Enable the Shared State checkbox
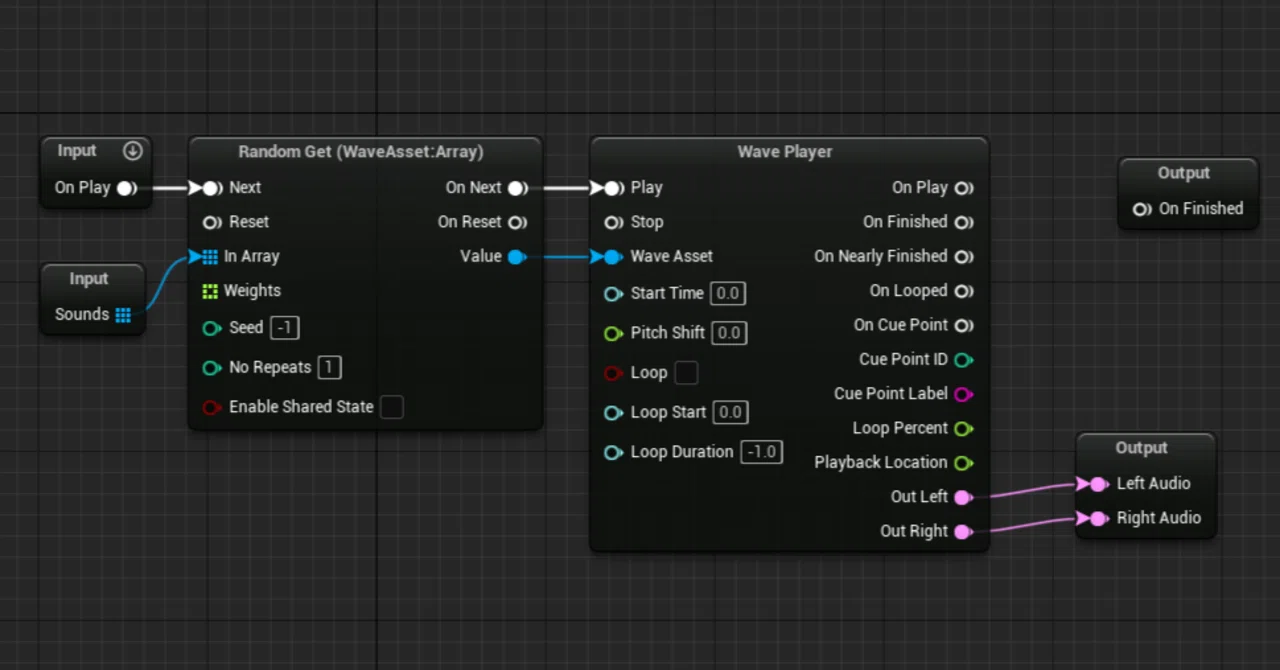This screenshot has width=1280, height=670. 392,407
